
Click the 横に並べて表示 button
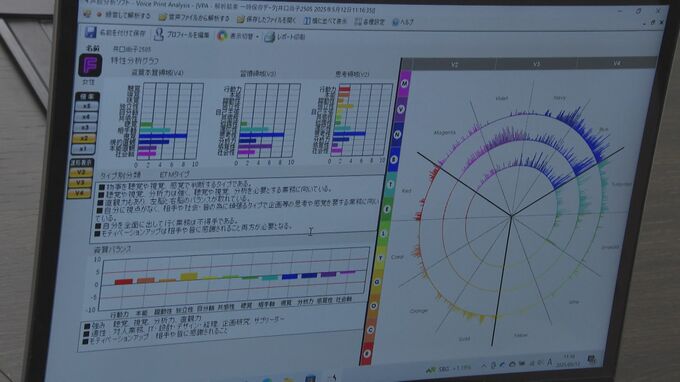coord(325,21)
